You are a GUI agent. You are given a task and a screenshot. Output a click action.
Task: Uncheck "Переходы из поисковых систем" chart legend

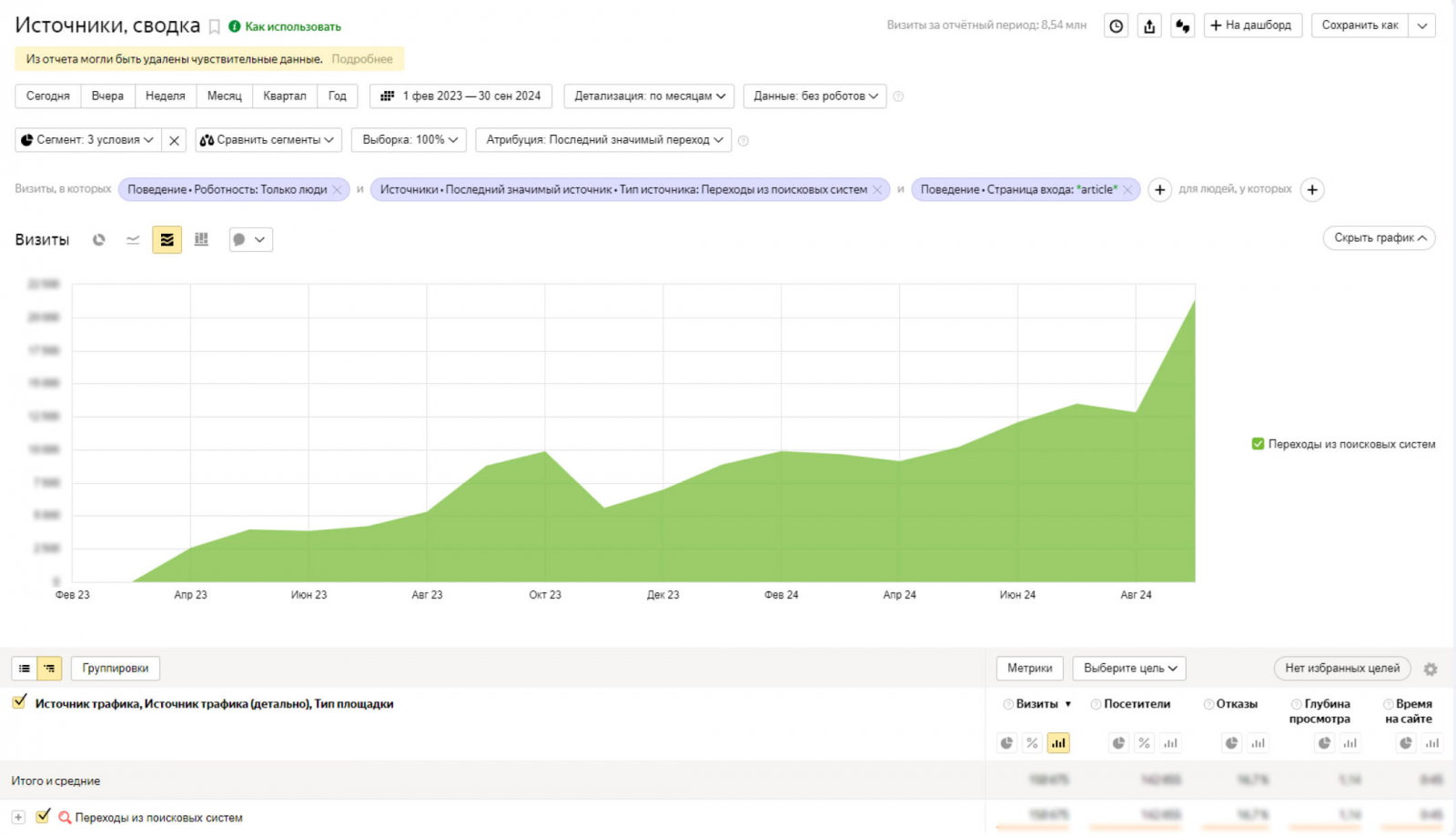point(1258,444)
